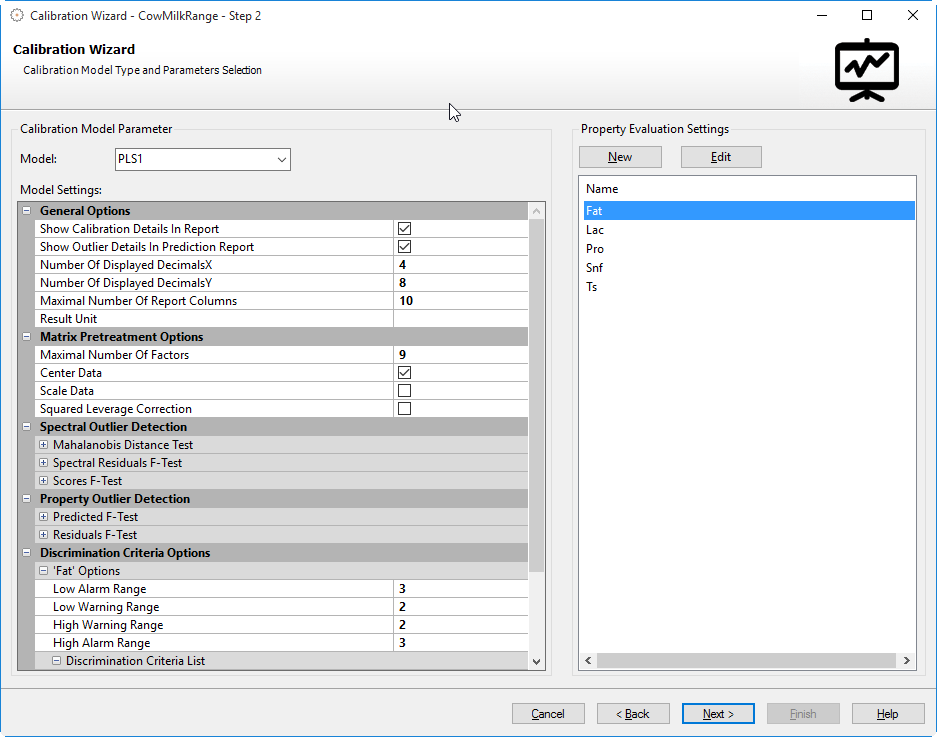This screenshot has width=937, height=737.
Task: Click the wizard gear icon in title bar
Action: (x=16, y=16)
